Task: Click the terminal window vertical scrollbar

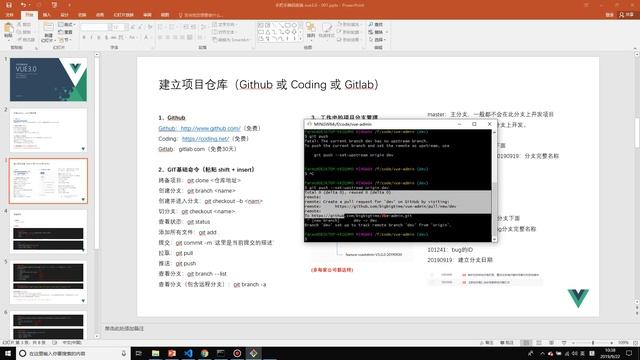Action: (x=494, y=186)
